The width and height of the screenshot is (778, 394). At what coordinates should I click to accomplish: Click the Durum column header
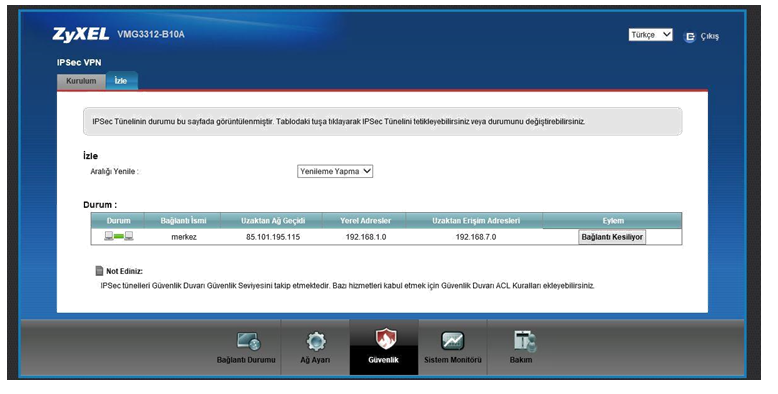[118, 221]
